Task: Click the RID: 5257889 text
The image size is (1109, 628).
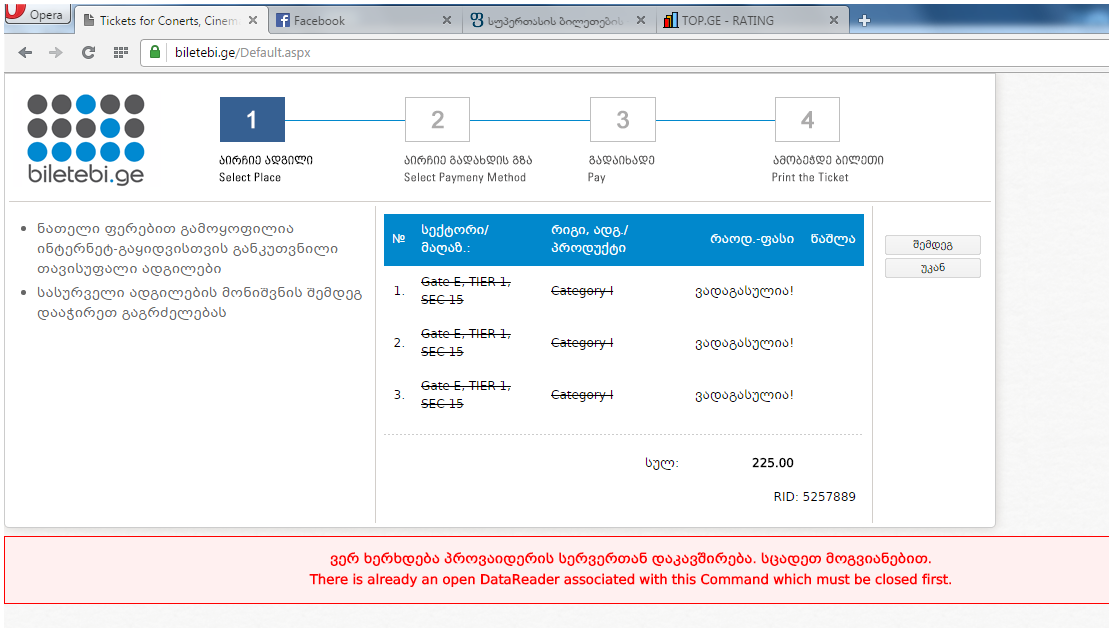Action: (x=814, y=496)
